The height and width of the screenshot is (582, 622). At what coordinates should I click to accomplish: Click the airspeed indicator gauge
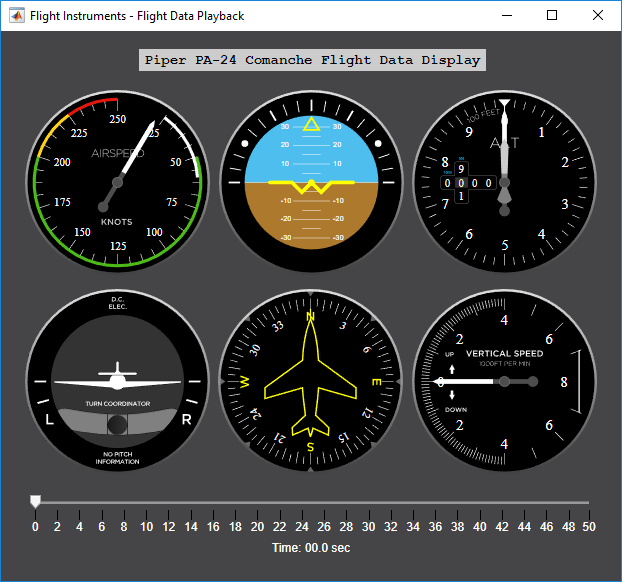click(x=117, y=182)
